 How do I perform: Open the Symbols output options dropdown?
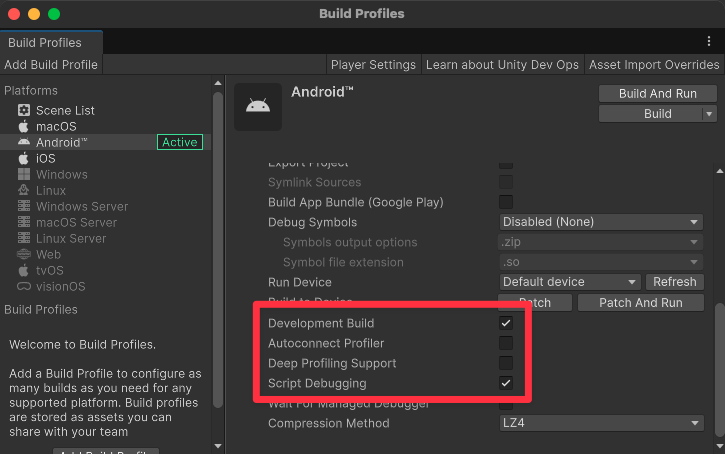(x=601, y=242)
